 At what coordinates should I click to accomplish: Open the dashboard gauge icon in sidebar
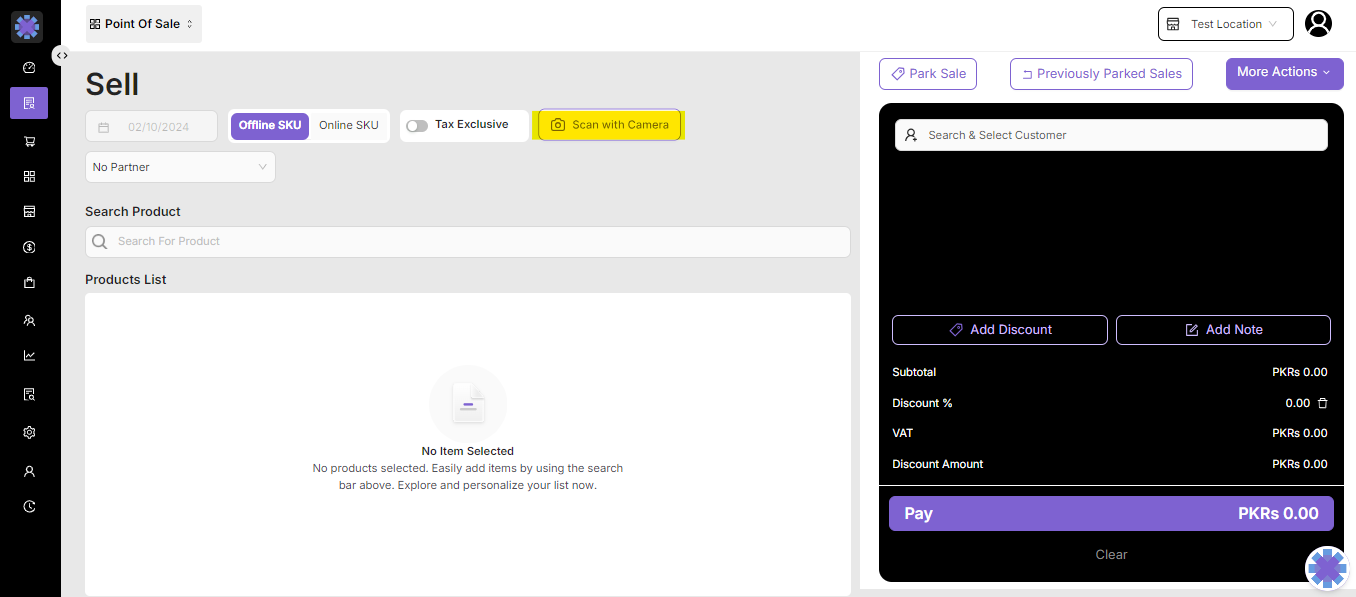29,68
